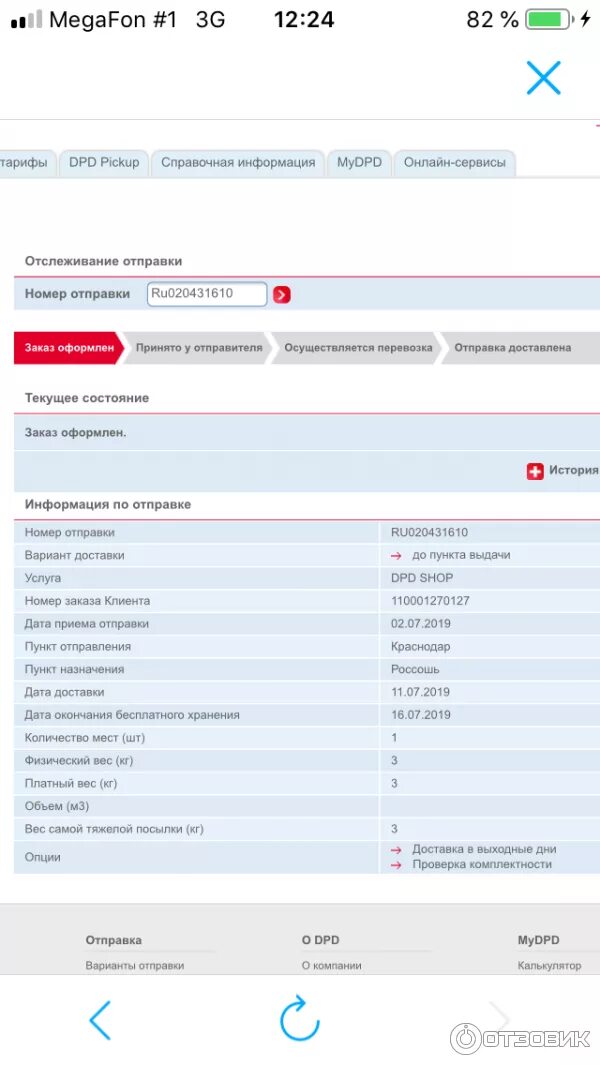This screenshot has width=600, height=1065.
Task: Open the О компании footer link
Action: tap(332, 965)
